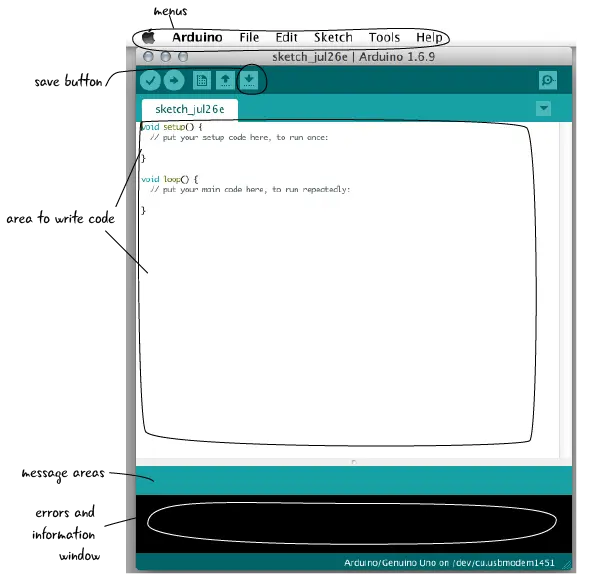The width and height of the screenshot is (594, 584).
Task: Open the Help menu
Action: [429, 37]
